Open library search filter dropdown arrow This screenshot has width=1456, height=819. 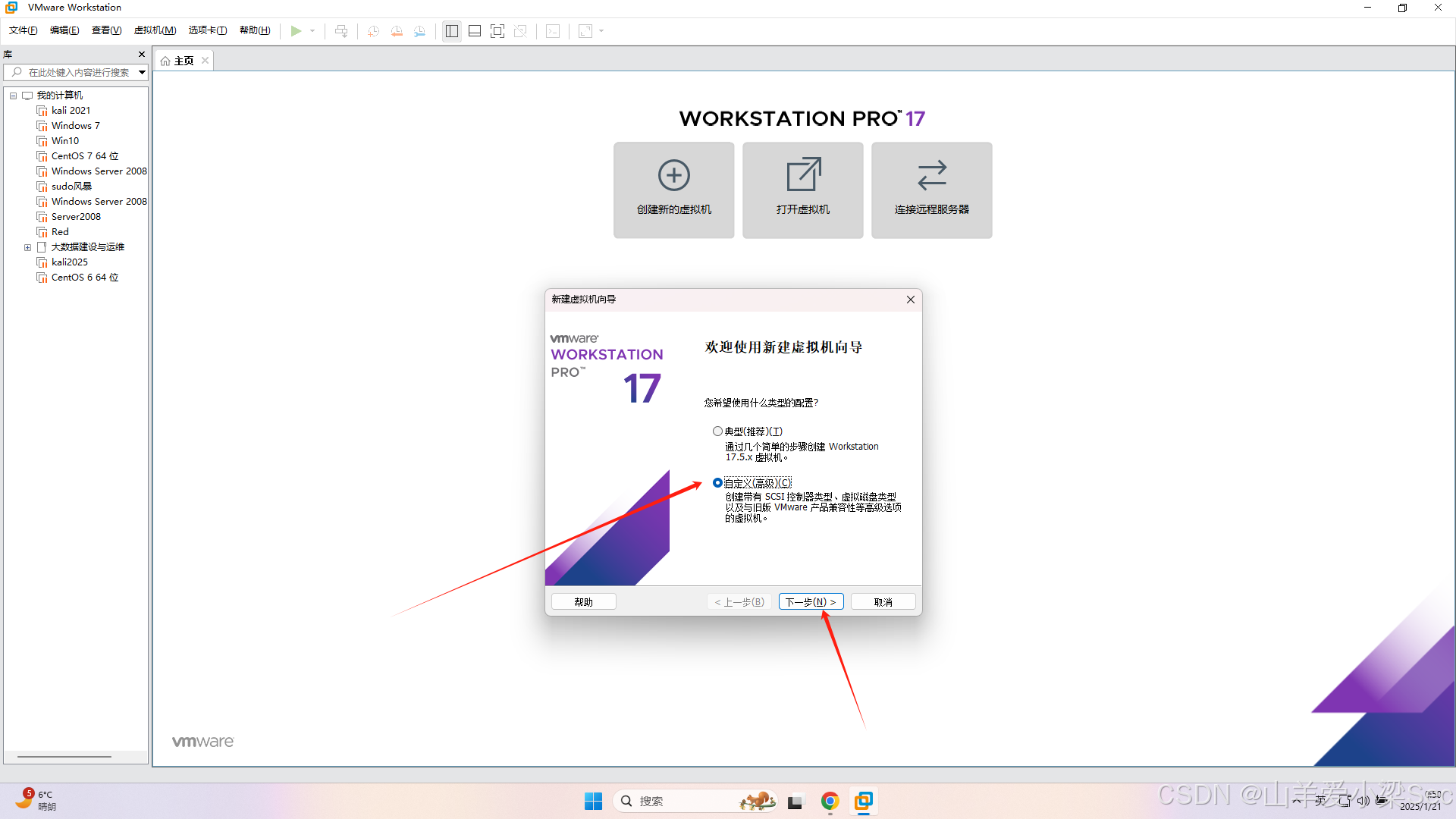point(142,73)
